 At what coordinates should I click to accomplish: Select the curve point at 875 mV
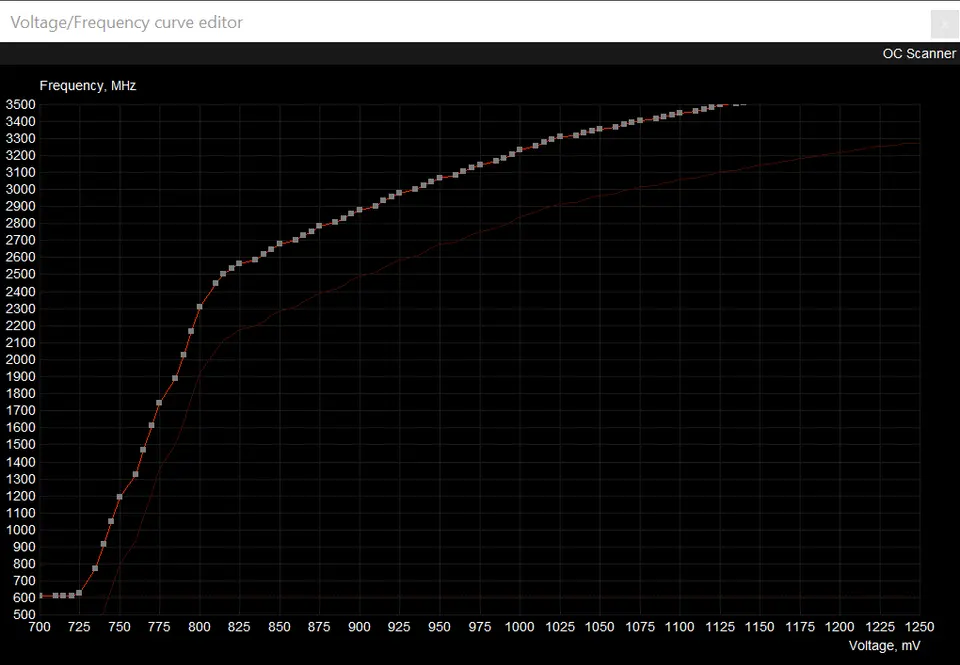click(319, 227)
